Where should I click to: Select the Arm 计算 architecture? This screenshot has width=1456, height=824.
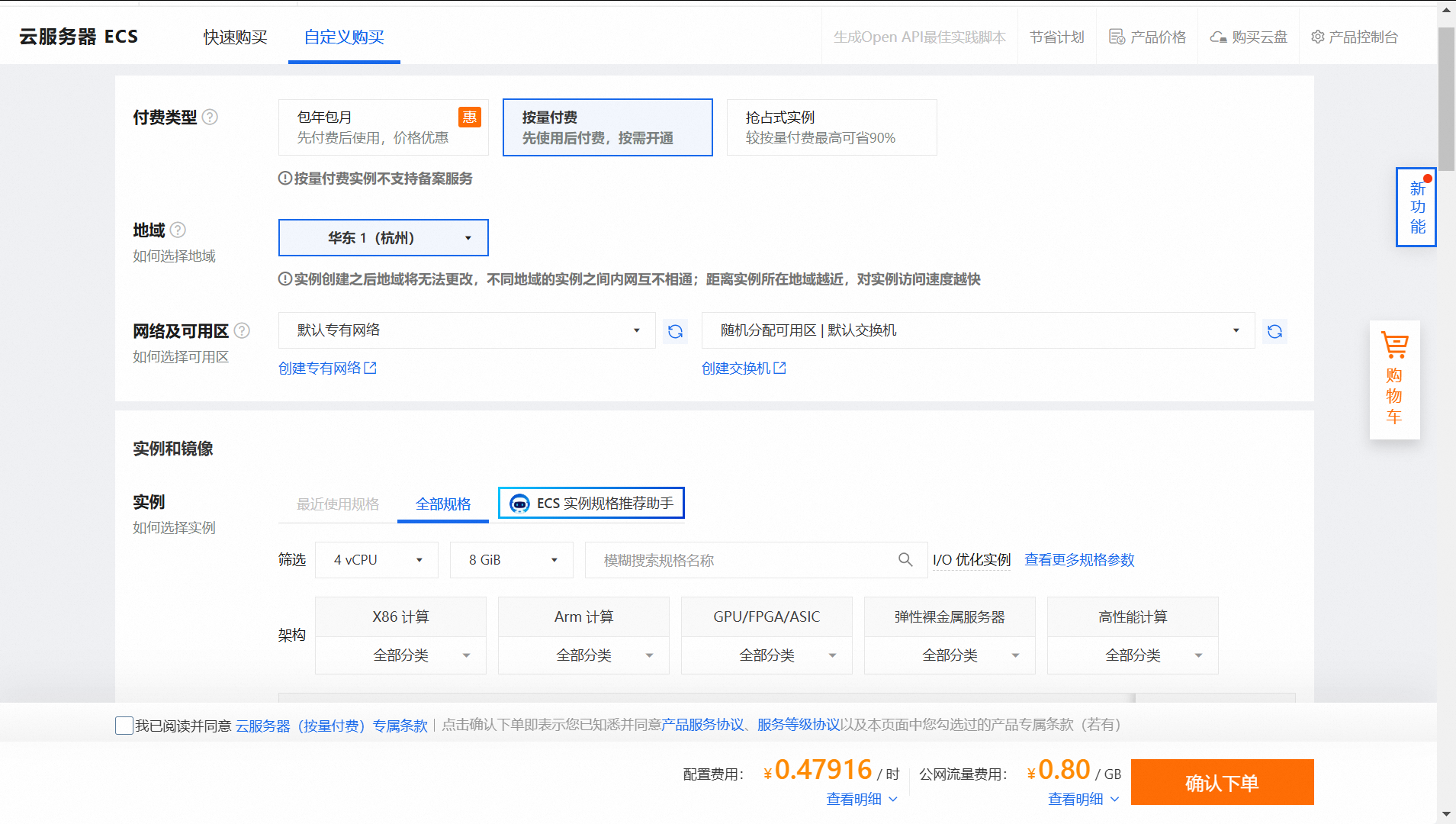pyautogui.click(x=583, y=616)
